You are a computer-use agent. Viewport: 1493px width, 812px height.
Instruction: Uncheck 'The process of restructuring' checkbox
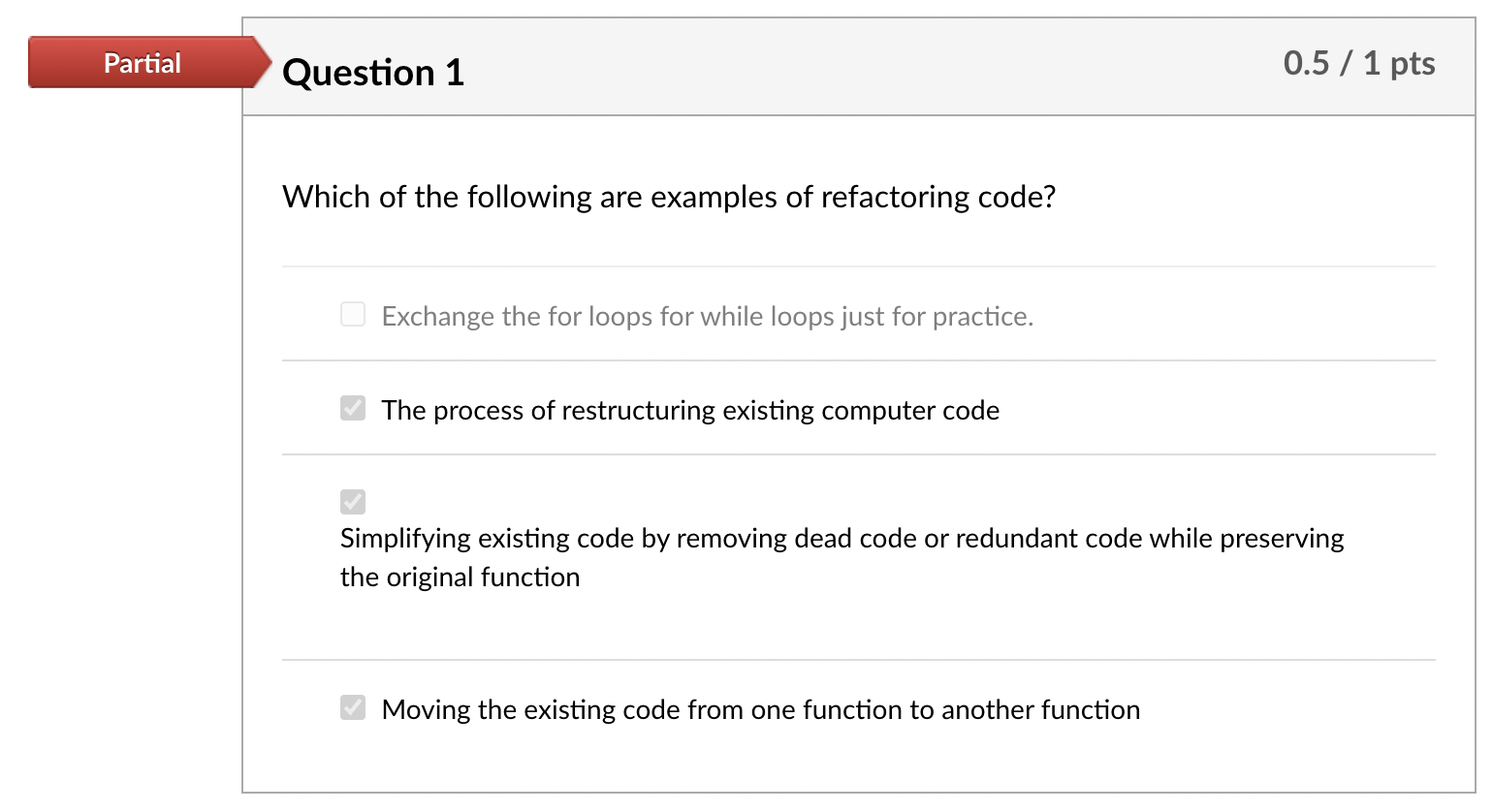click(353, 408)
